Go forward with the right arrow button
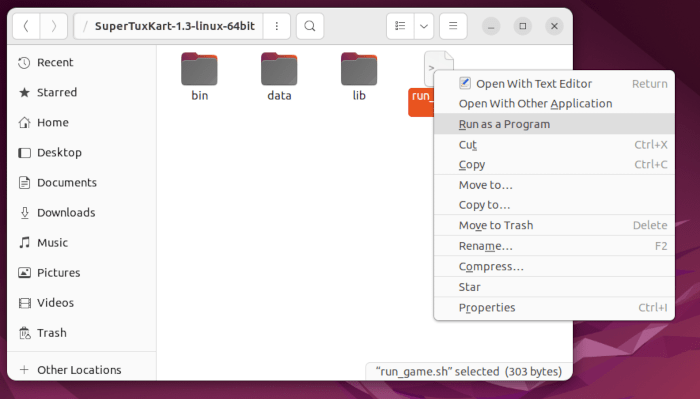 pos(54,26)
